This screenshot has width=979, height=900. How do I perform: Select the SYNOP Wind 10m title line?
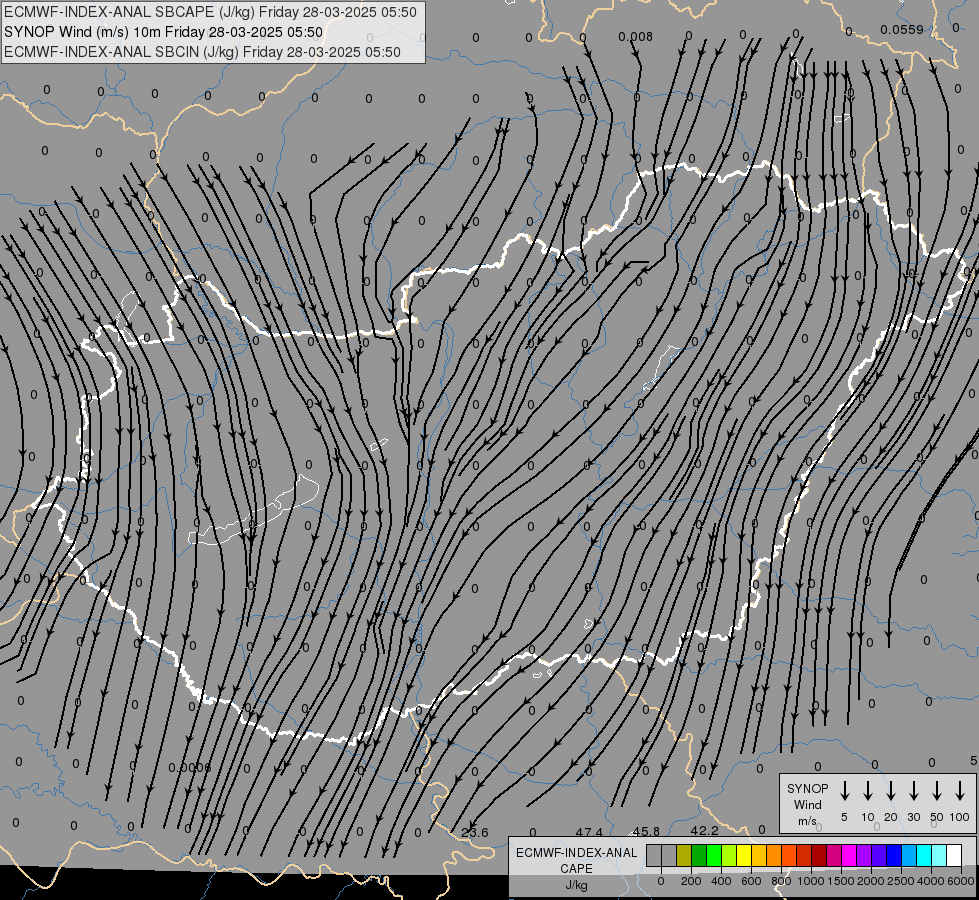click(x=163, y=32)
